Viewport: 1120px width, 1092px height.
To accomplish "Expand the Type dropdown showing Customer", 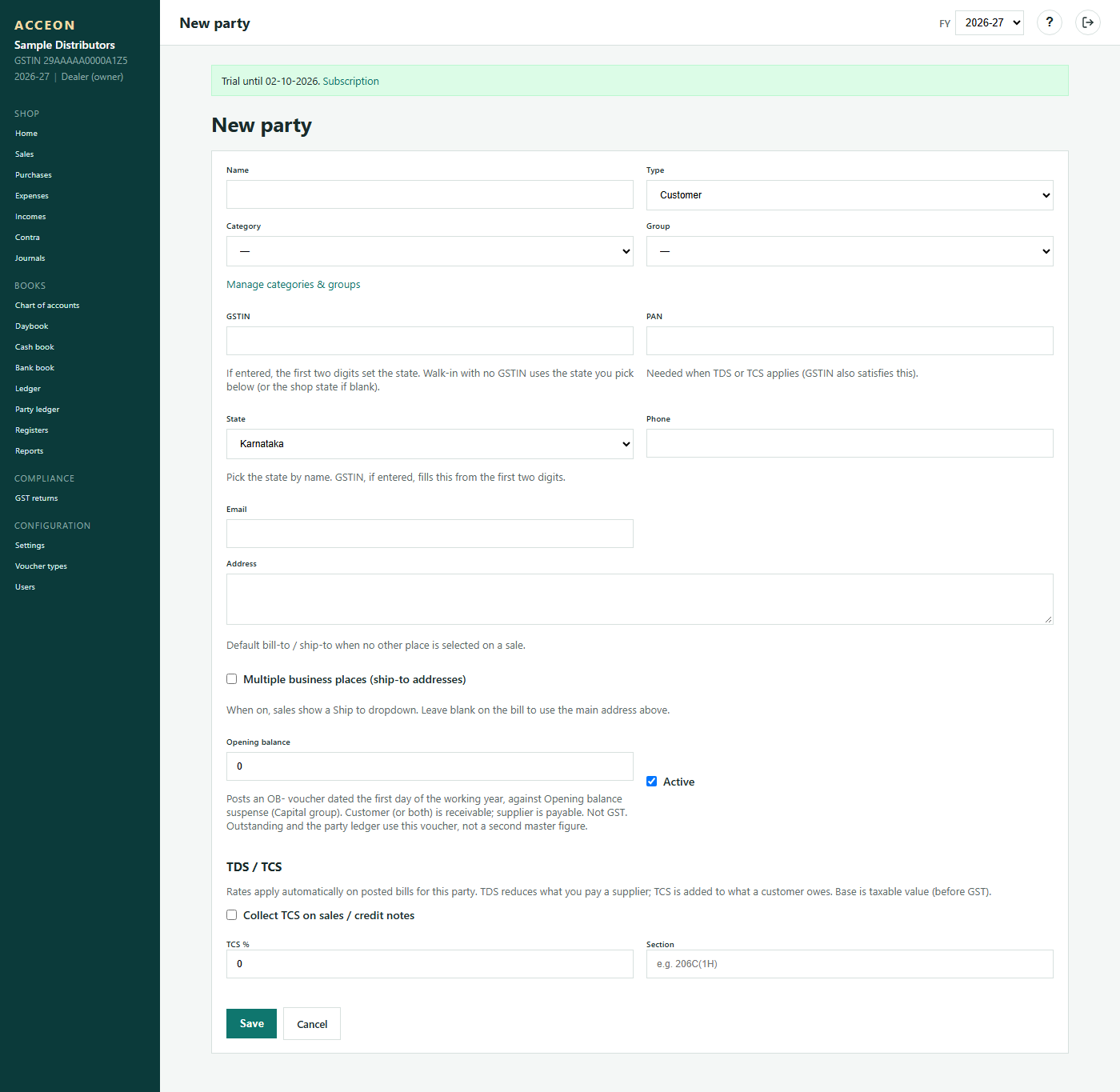I will click(850, 195).
